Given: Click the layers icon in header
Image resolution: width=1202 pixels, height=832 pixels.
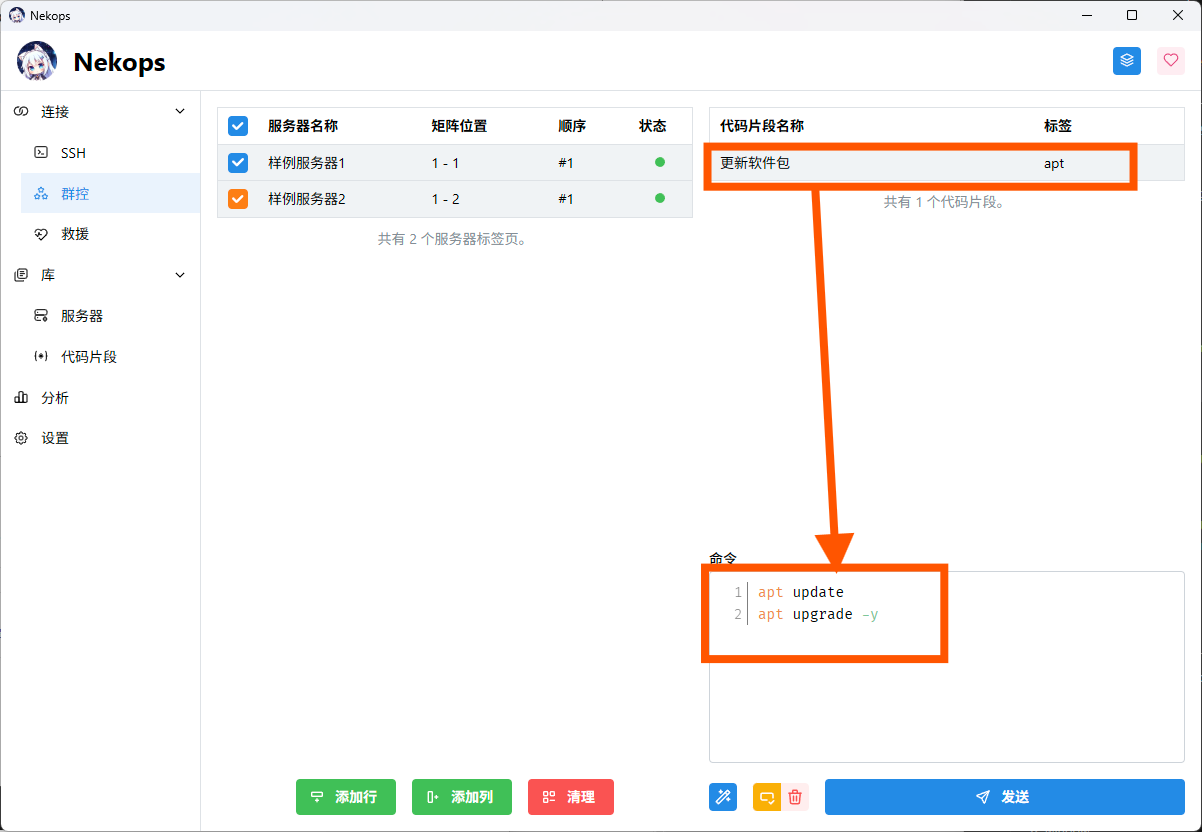Looking at the screenshot, I should click(1127, 61).
